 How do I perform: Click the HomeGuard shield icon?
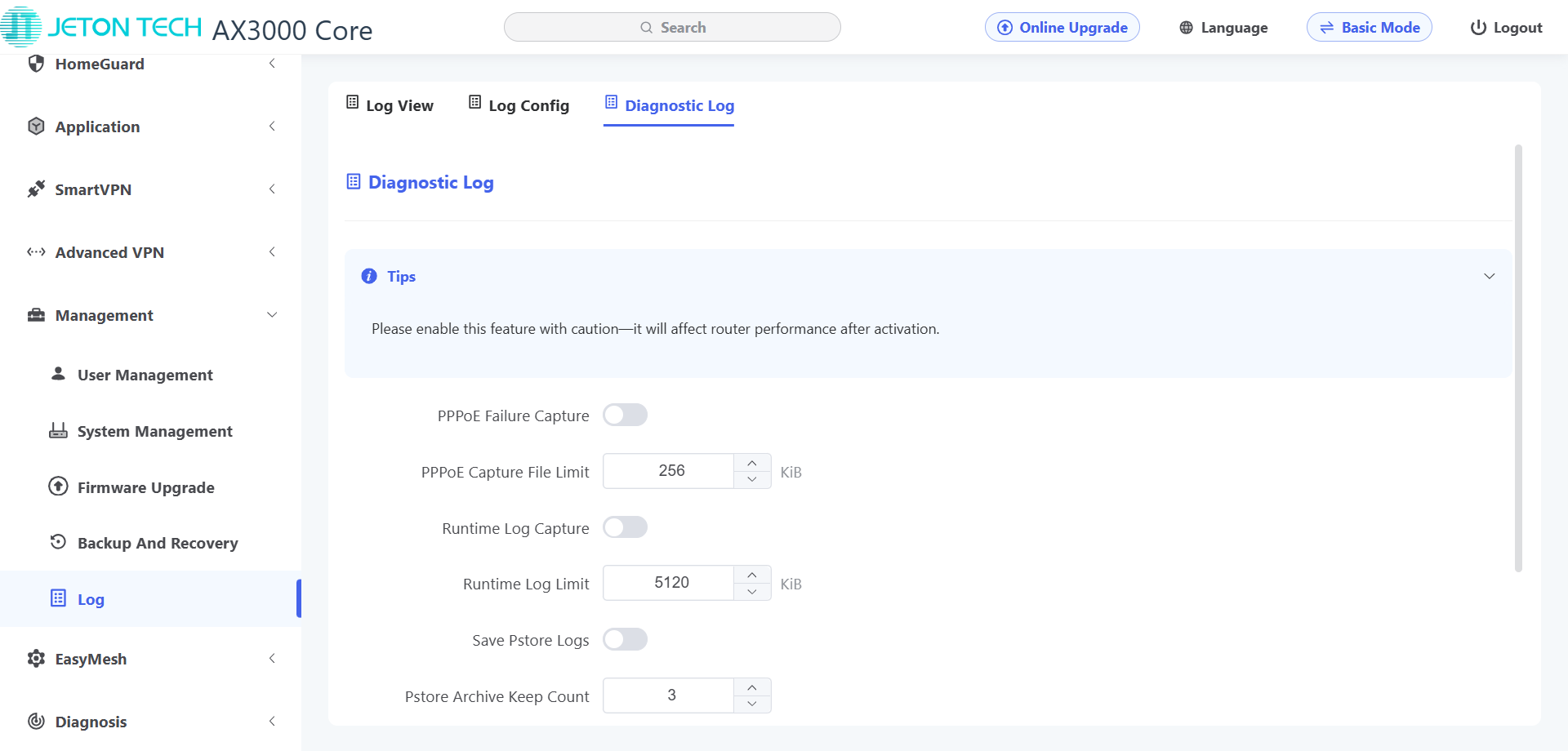point(36,64)
